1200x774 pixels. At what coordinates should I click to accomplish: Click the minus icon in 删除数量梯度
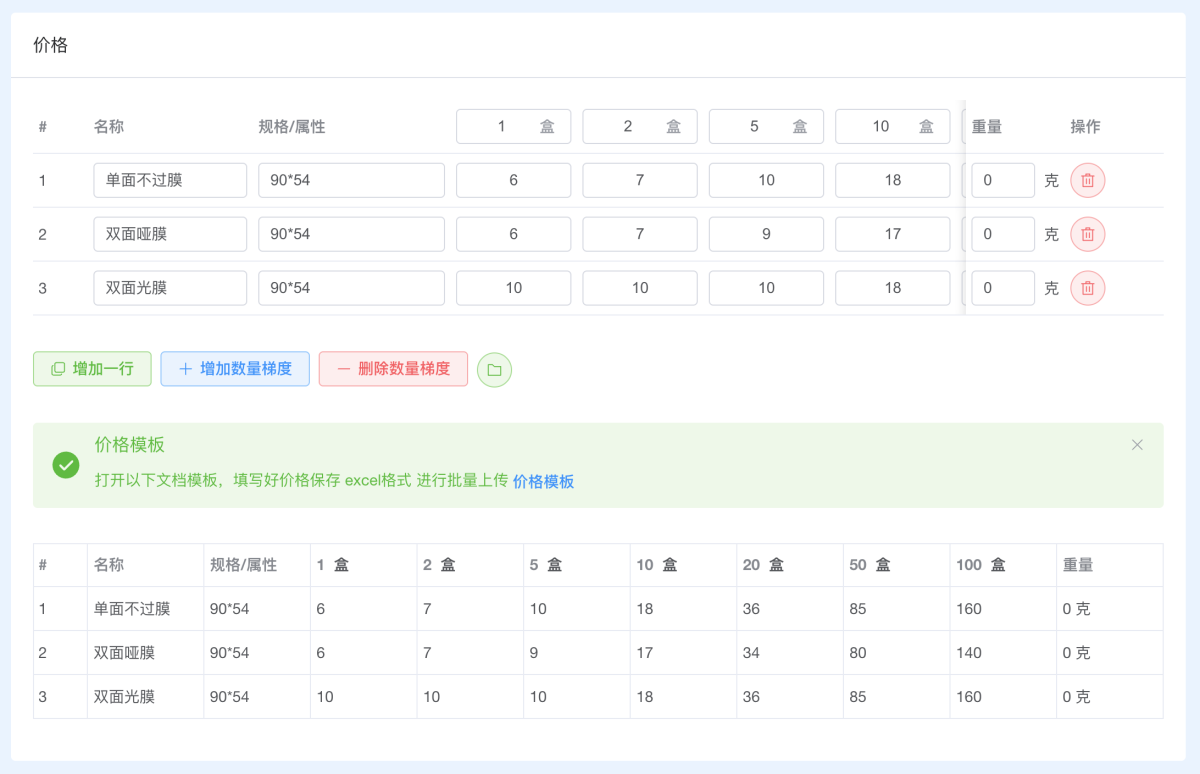point(341,369)
